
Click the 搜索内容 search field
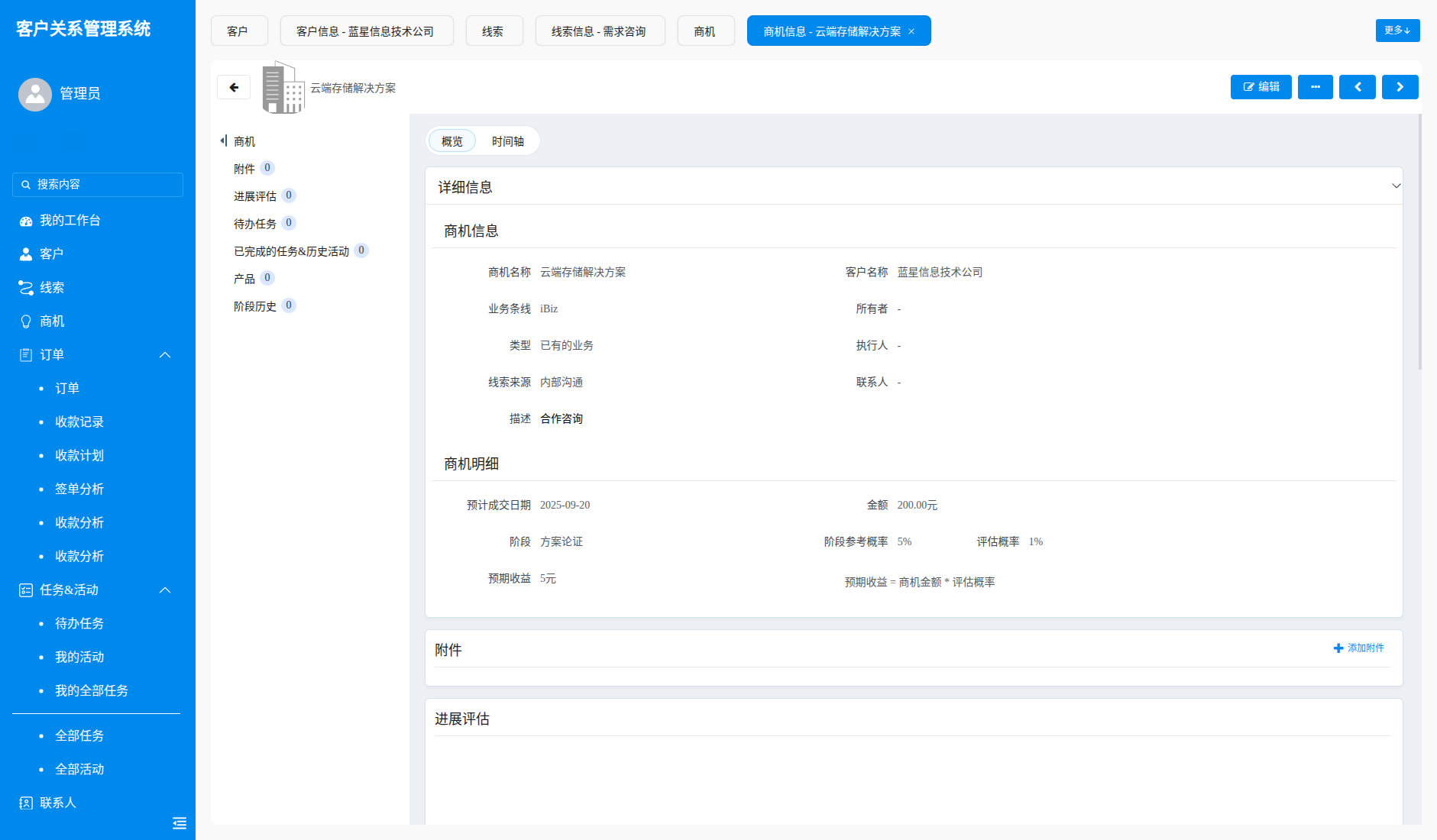[x=98, y=185]
